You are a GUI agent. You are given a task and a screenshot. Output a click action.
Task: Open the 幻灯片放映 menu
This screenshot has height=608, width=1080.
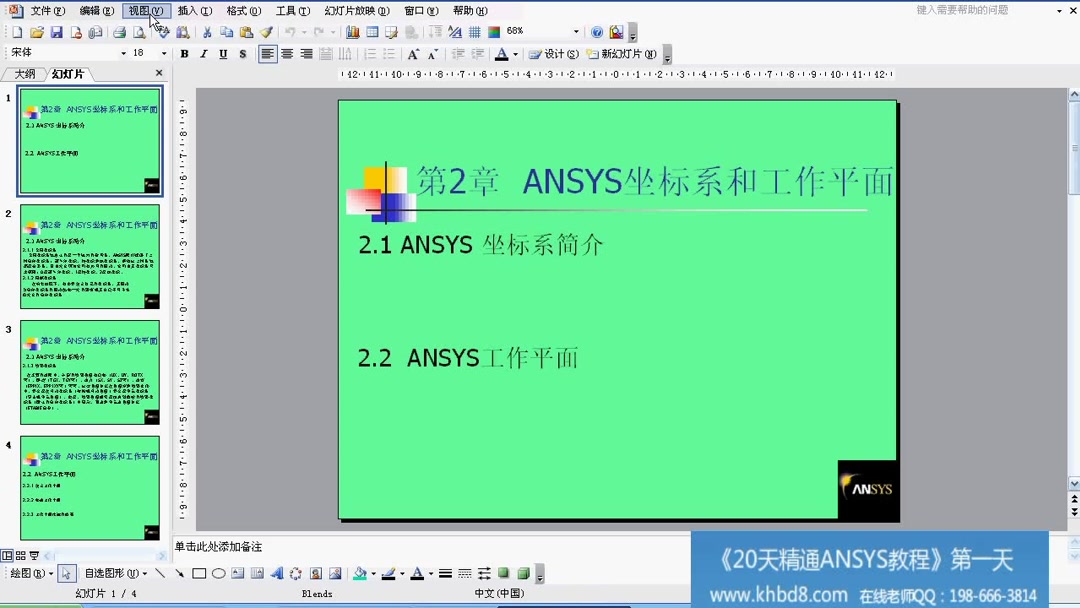tap(356, 10)
